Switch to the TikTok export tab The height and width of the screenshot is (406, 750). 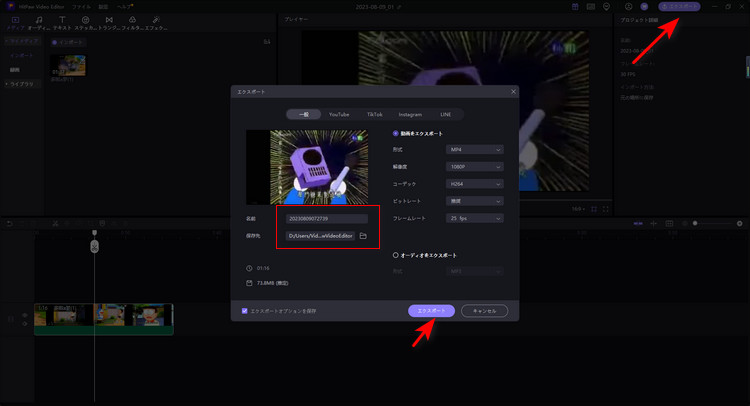tap(374, 115)
